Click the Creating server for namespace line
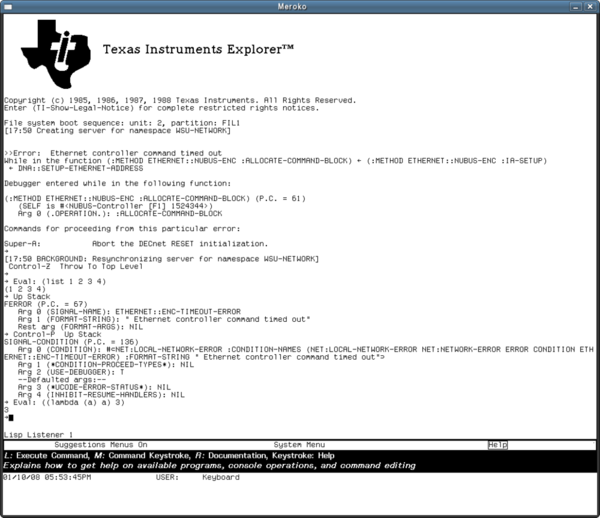 tap(117, 130)
